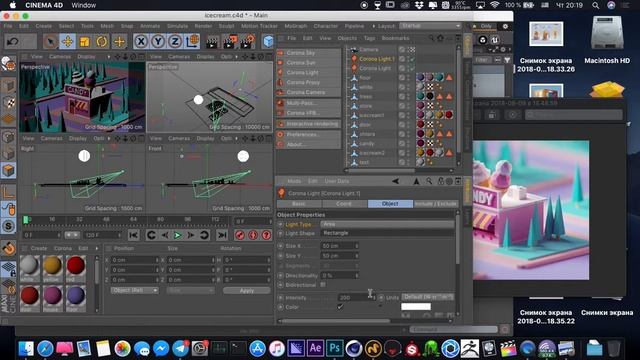Image resolution: width=640 pixels, height=360 pixels.
Task: Click the Undo arrow in the toolbar
Action: (13, 41)
